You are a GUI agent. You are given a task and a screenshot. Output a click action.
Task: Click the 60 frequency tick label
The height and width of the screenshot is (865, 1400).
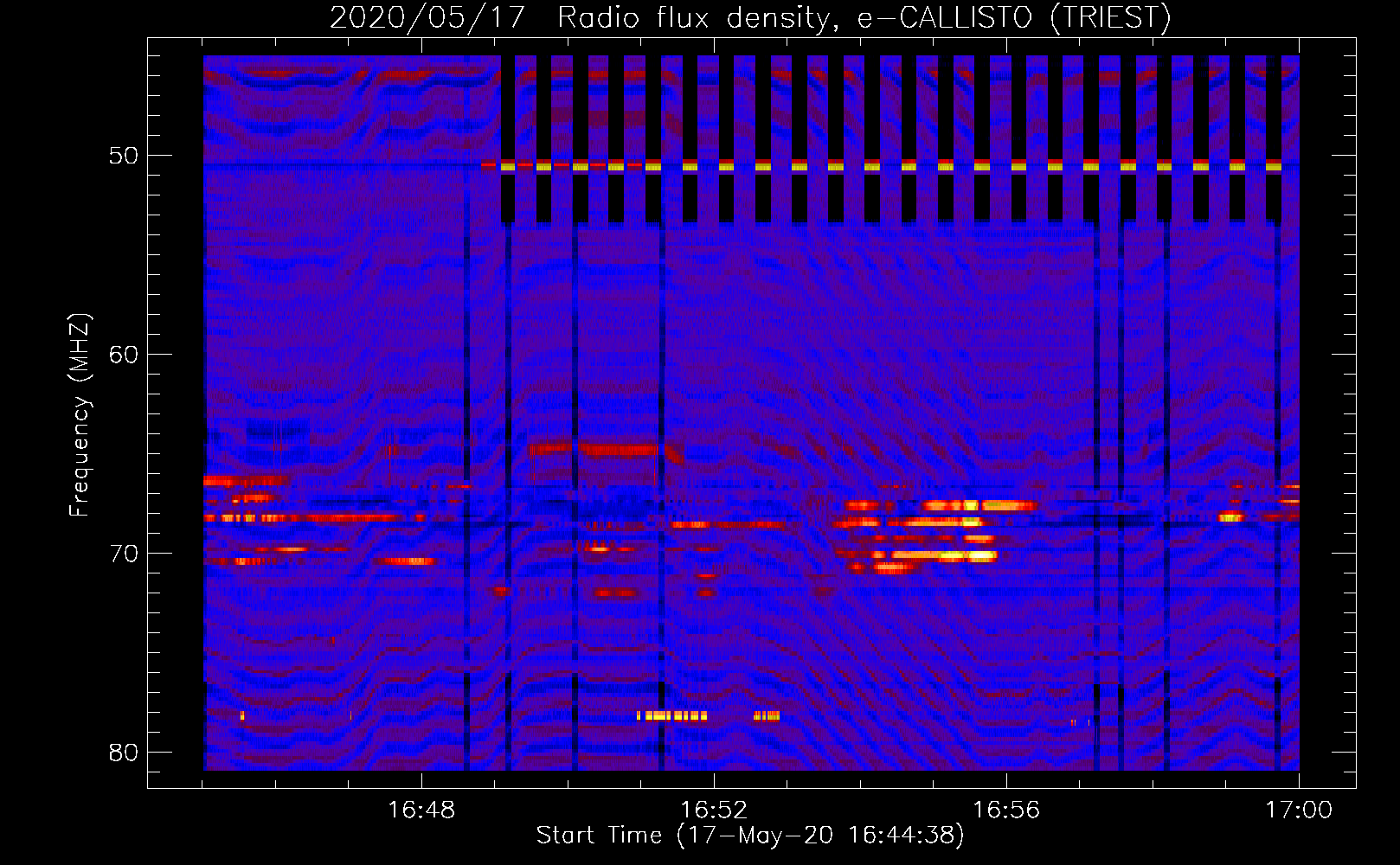(x=124, y=355)
